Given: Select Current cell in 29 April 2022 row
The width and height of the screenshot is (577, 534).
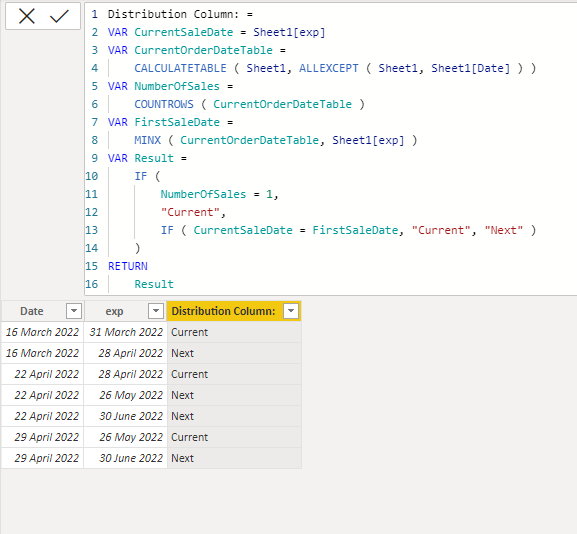Looking at the screenshot, I should pyautogui.click(x=234, y=437).
